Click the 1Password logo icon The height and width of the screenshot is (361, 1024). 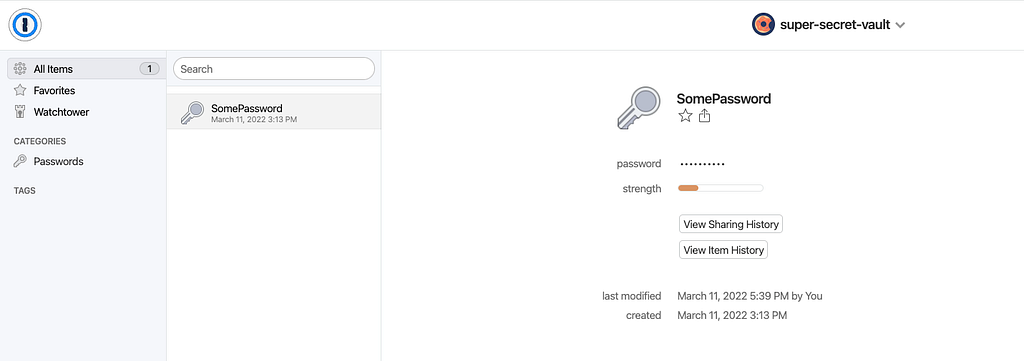click(25, 25)
